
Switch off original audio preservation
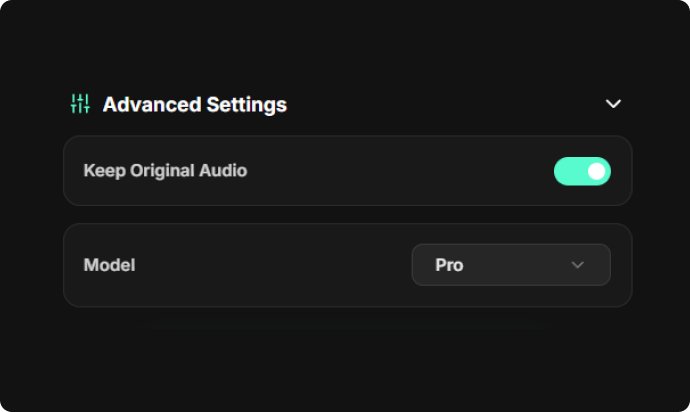pos(582,171)
